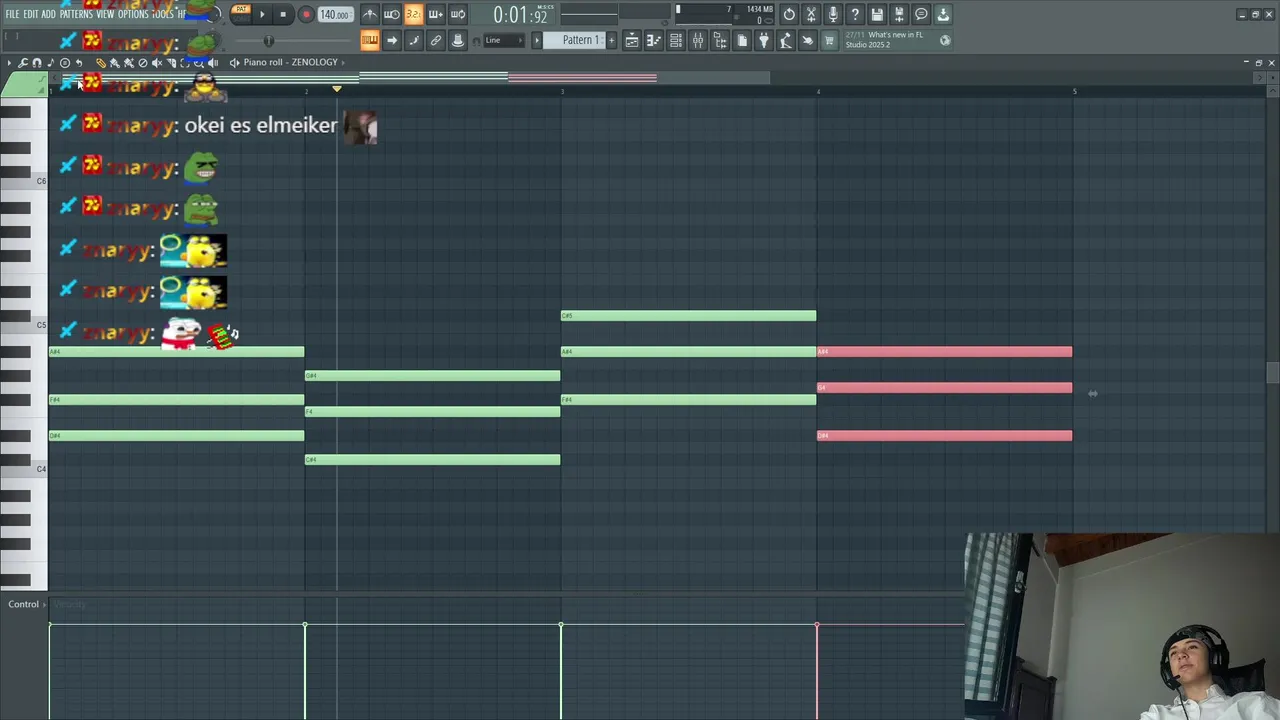Click the audio editor scissors icon

tap(811, 14)
